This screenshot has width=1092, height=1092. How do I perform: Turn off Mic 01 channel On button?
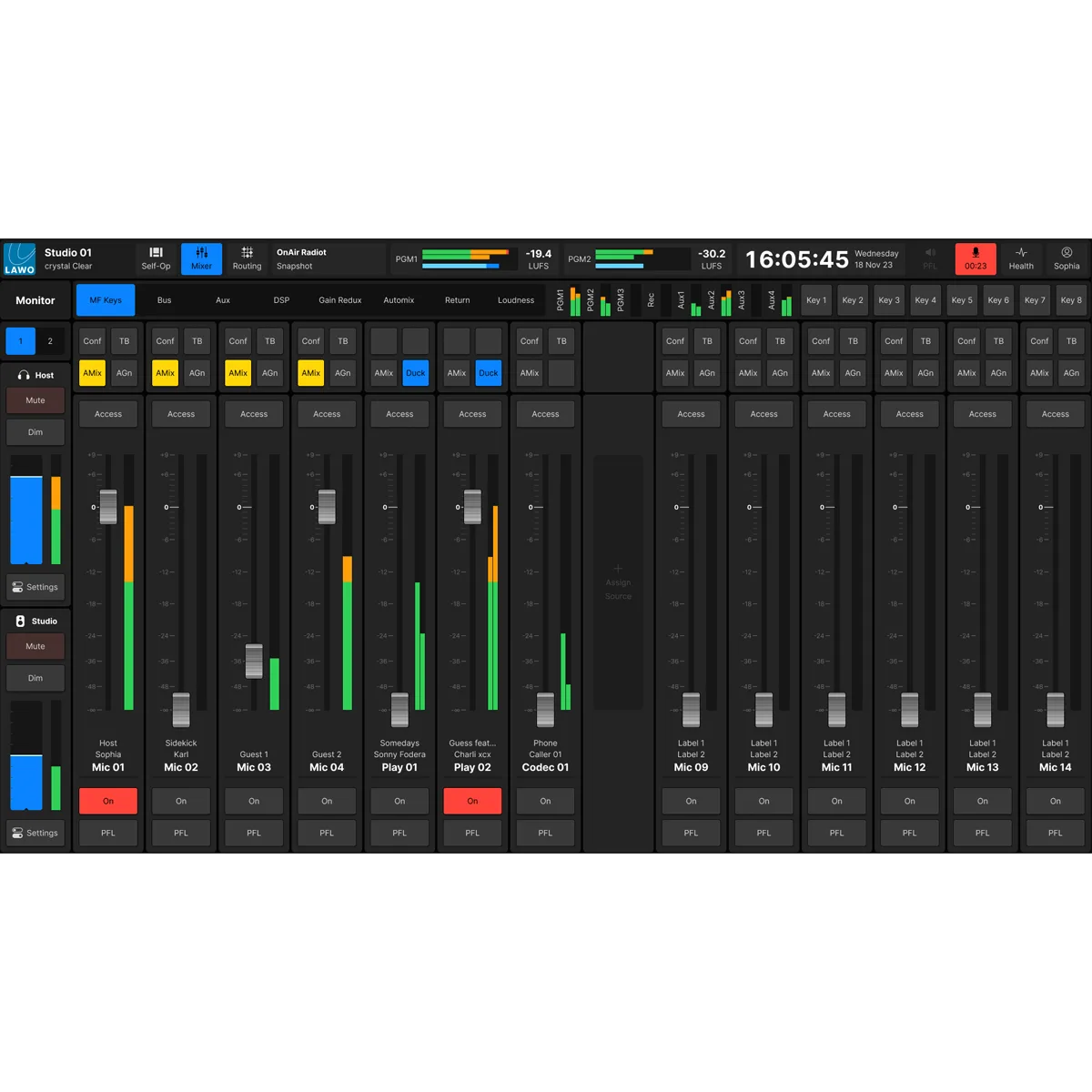tap(108, 801)
